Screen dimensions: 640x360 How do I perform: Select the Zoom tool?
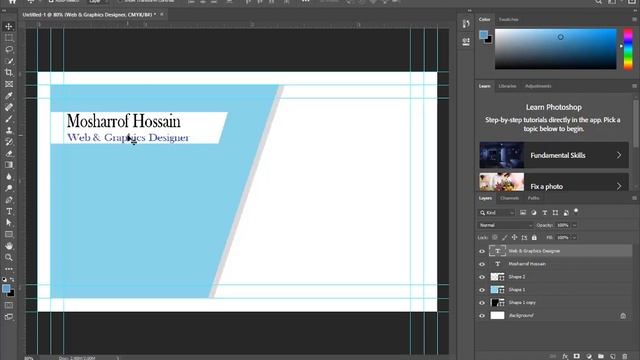pyautogui.click(x=9, y=258)
